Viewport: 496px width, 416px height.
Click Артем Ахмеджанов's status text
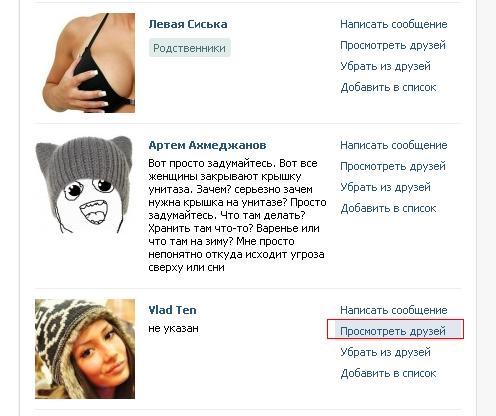[237, 215]
